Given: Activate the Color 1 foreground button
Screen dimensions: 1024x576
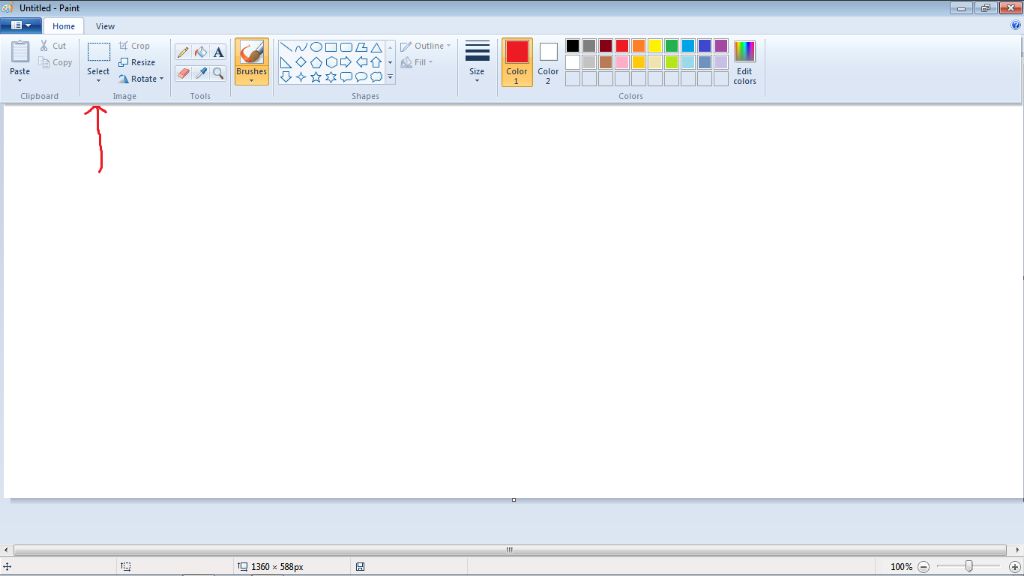Looking at the screenshot, I should tap(517, 62).
